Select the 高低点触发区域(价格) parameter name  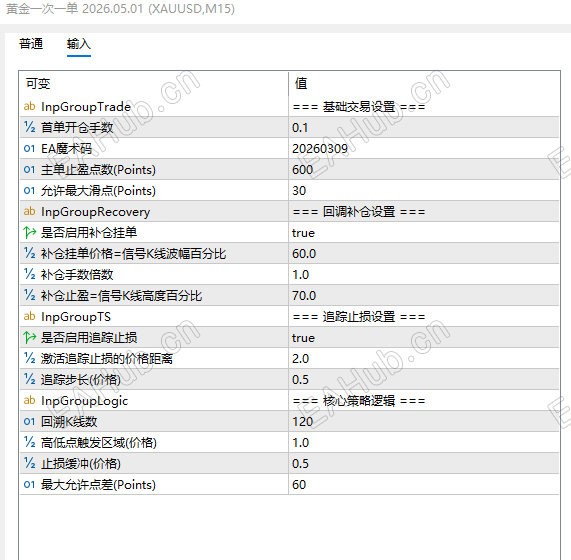(x=99, y=443)
